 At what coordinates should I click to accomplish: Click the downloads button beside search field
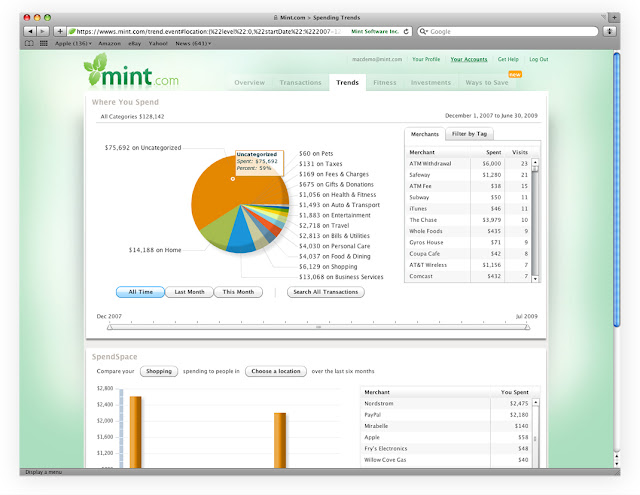pos(610,31)
